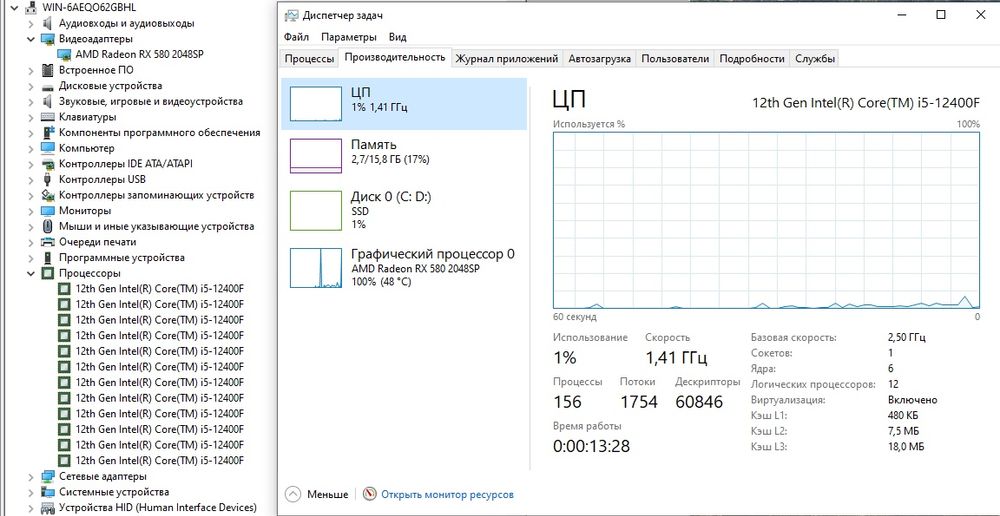Click the Встроенное ПО firmware icon
Image resolution: width=1000 pixels, height=516 pixels.
pos(47,70)
